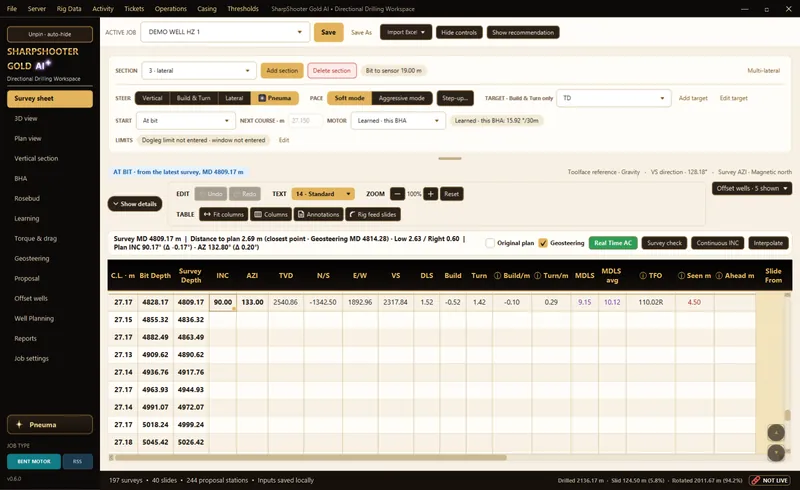Screen dimensions: 800x490
Task: Open the Thresholds menu
Action: [243, 9]
